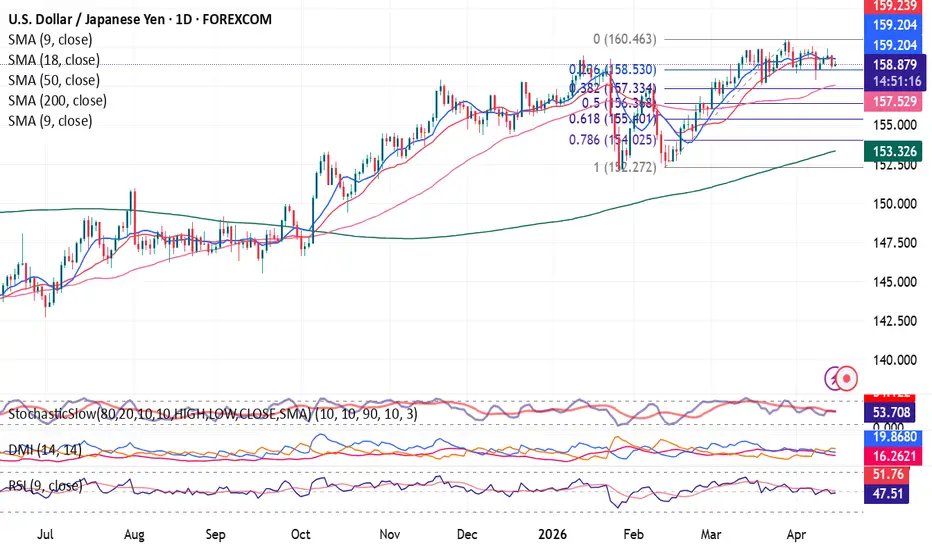Click the 150.000 price axis value
Image resolution: width=932 pixels, height=550 pixels.
pyautogui.click(x=895, y=204)
